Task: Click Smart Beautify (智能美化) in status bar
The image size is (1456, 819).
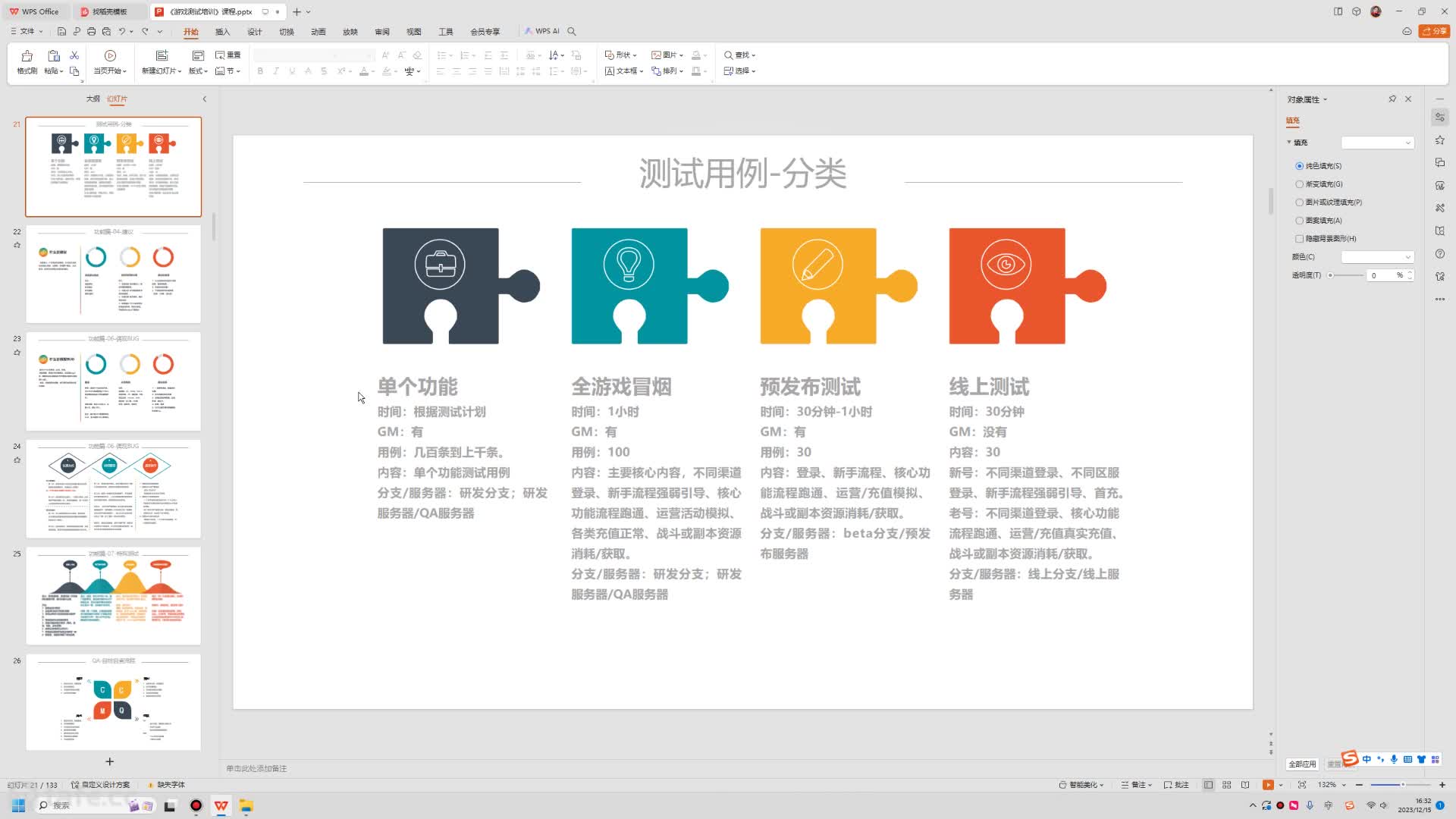Action: click(x=1081, y=785)
